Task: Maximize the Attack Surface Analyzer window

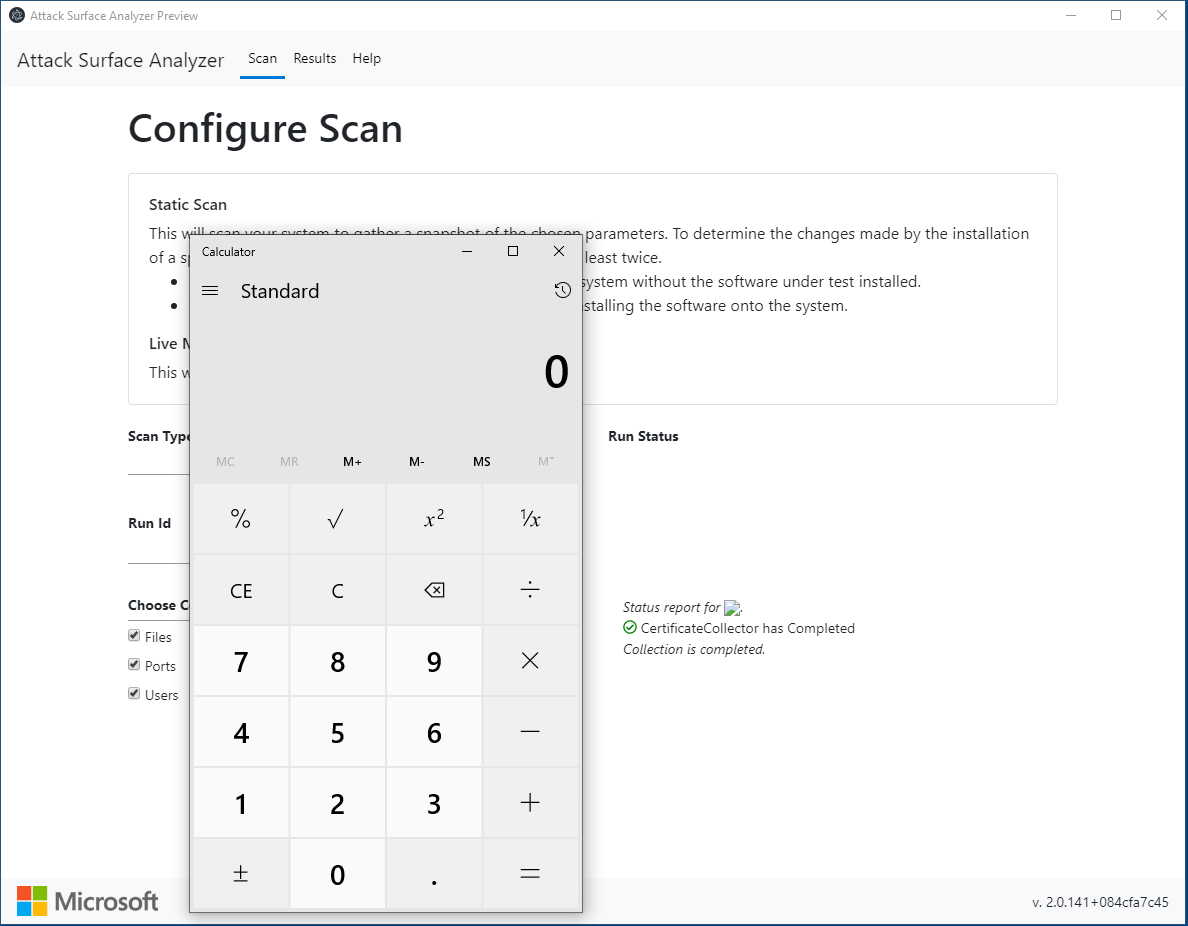Action: tap(1116, 15)
